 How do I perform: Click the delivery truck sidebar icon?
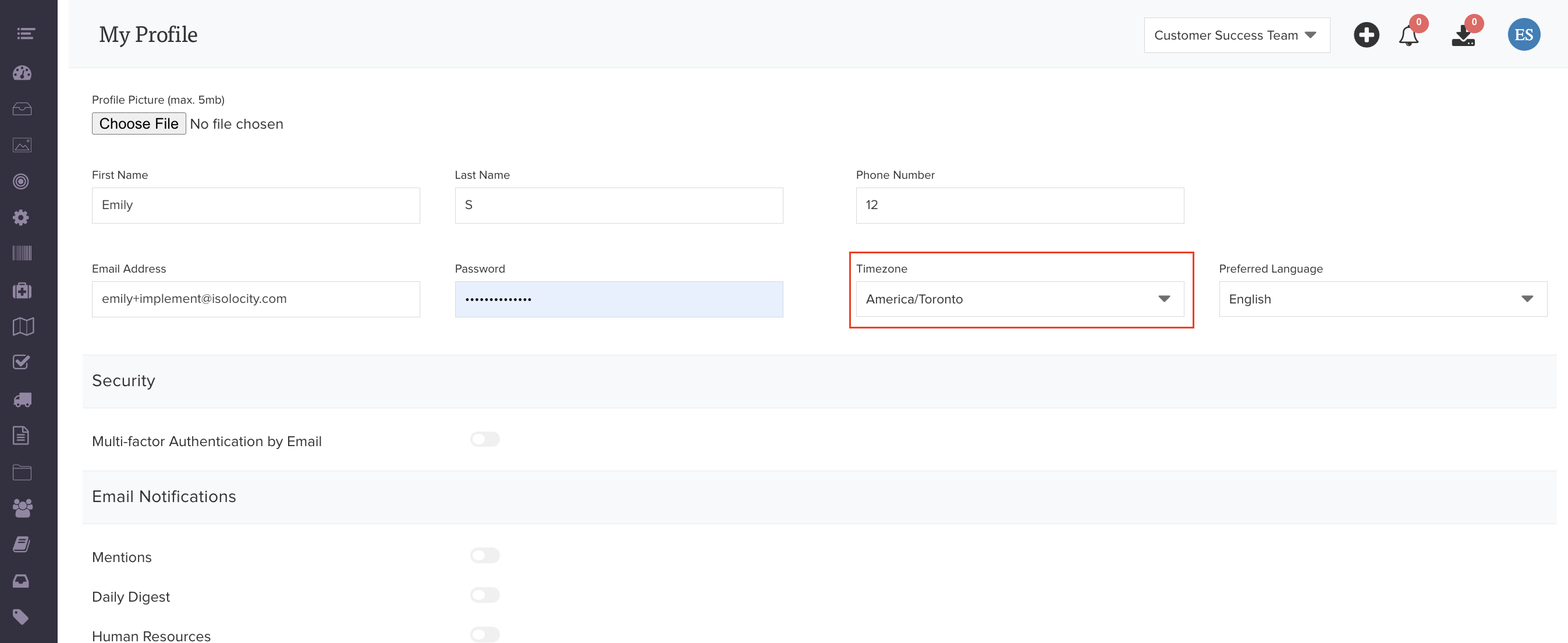point(22,399)
